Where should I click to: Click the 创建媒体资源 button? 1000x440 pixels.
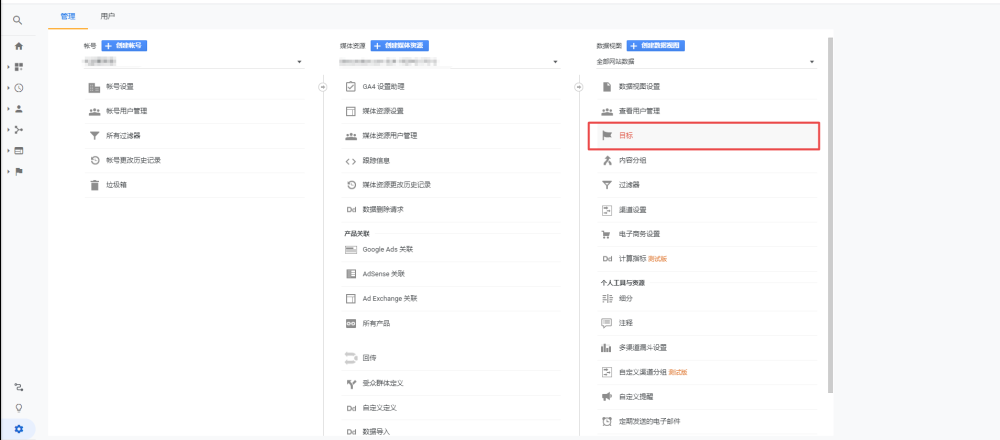tap(398, 46)
